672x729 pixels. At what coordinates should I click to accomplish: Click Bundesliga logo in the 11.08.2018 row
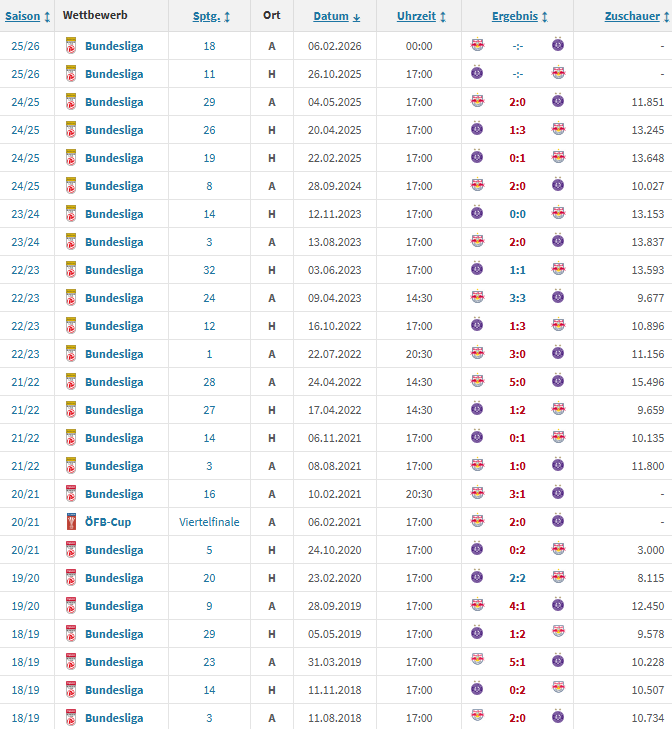[70, 718]
